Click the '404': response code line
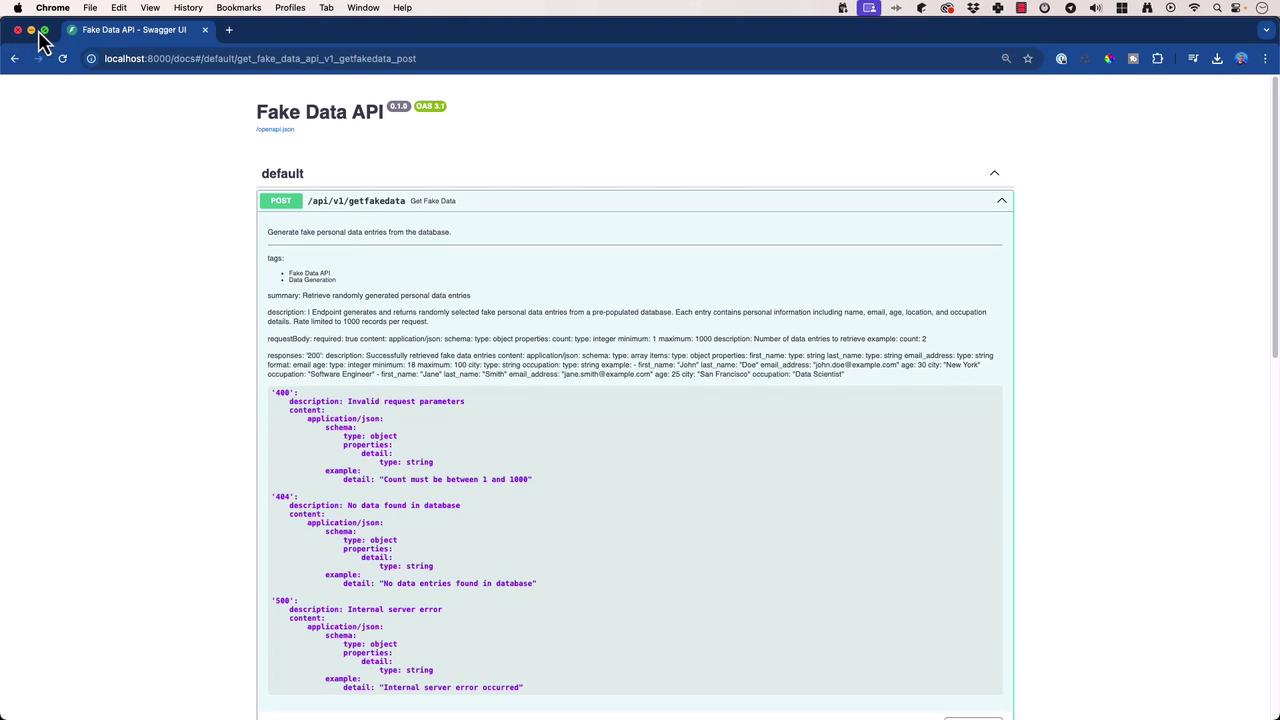The height and width of the screenshot is (720, 1280). tap(285, 497)
